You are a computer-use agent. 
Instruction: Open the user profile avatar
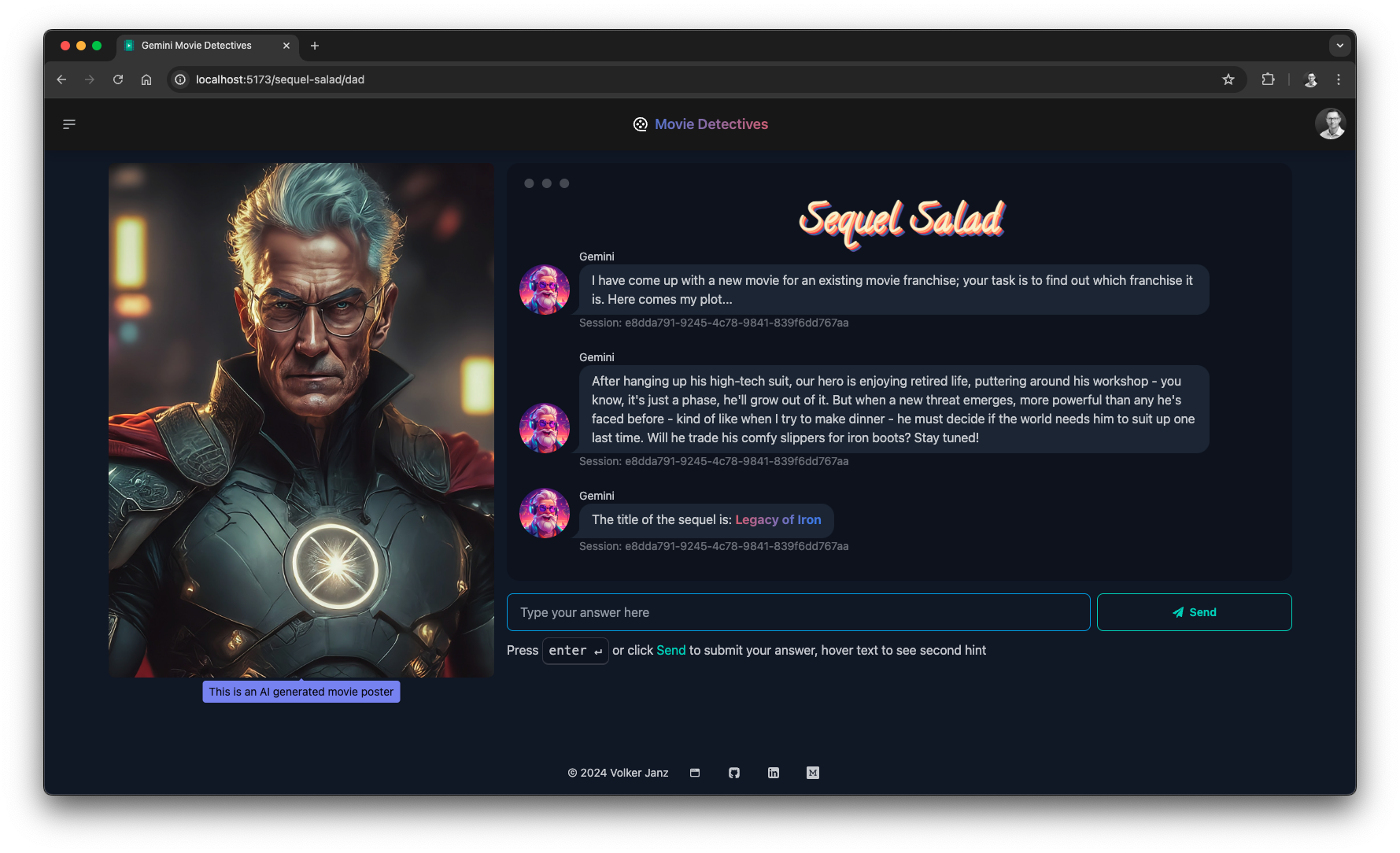pyautogui.click(x=1330, y=124)
